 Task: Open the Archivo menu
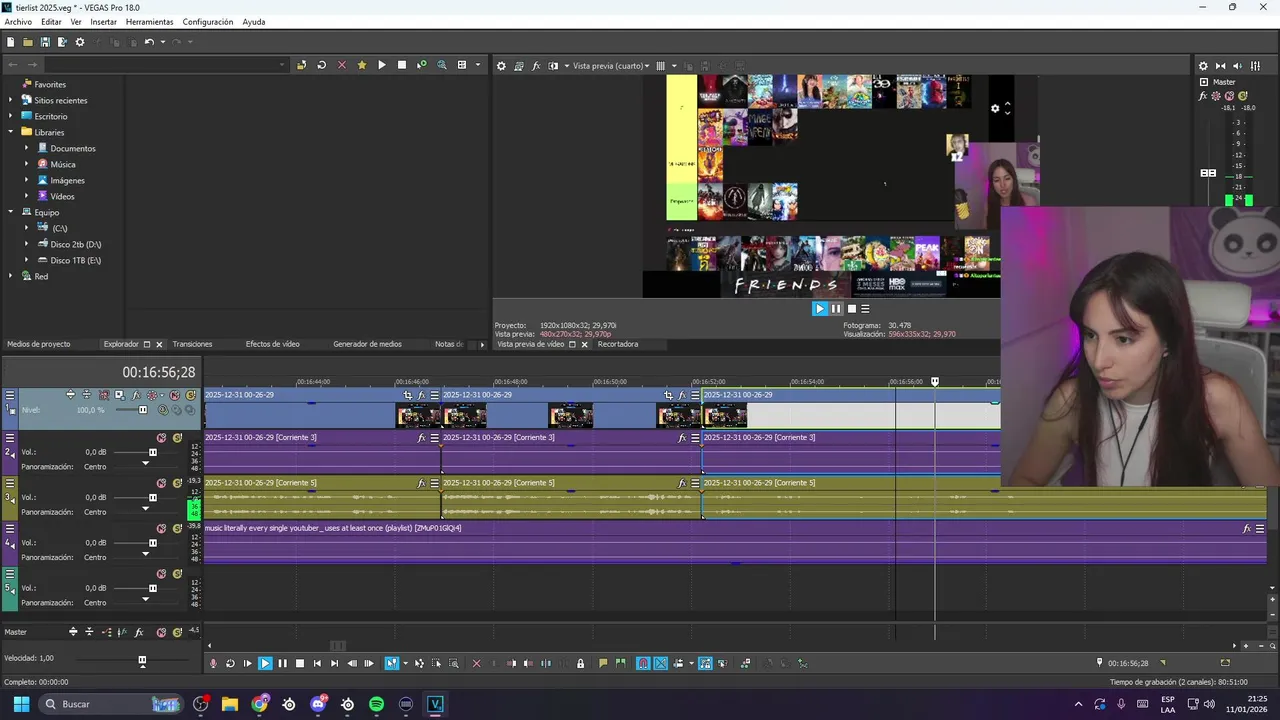(x=18, y=22)
